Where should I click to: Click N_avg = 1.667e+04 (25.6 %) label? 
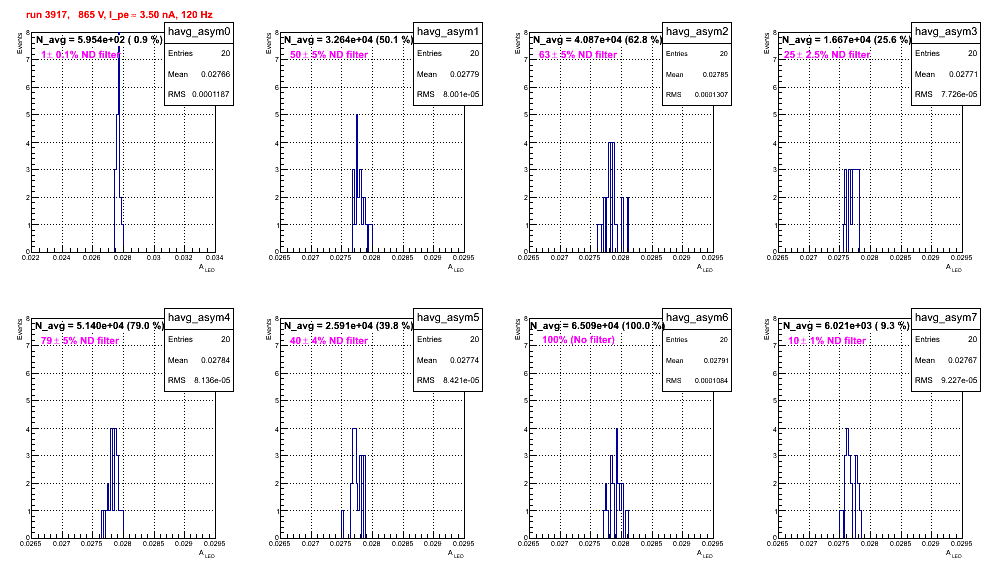pos(846,40)
